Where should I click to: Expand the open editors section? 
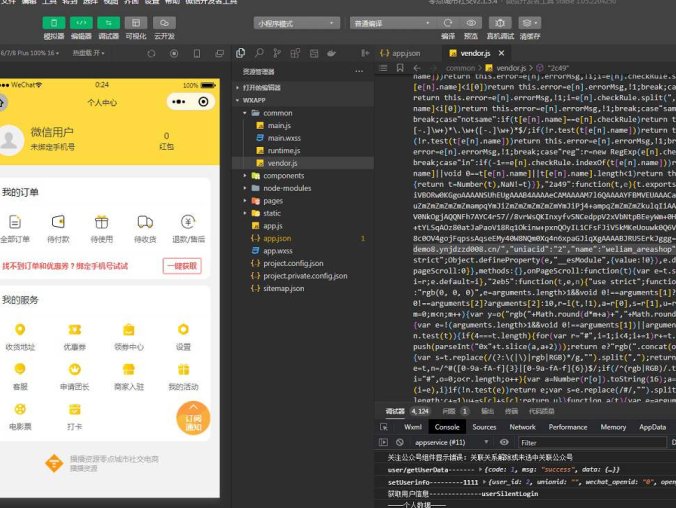[303, 88]
